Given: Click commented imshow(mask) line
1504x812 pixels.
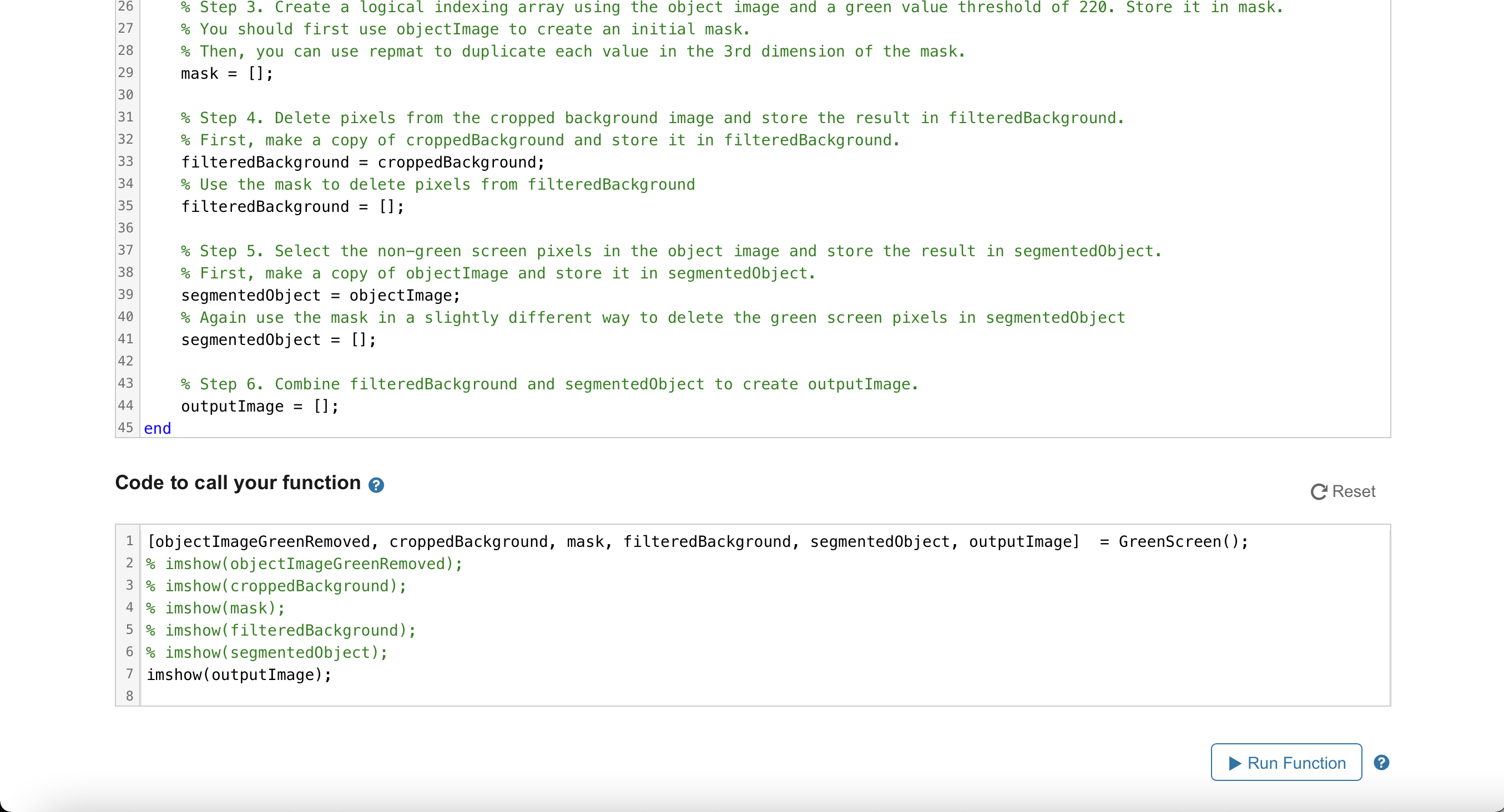Looking at the screenshot, I should (215, 608).
